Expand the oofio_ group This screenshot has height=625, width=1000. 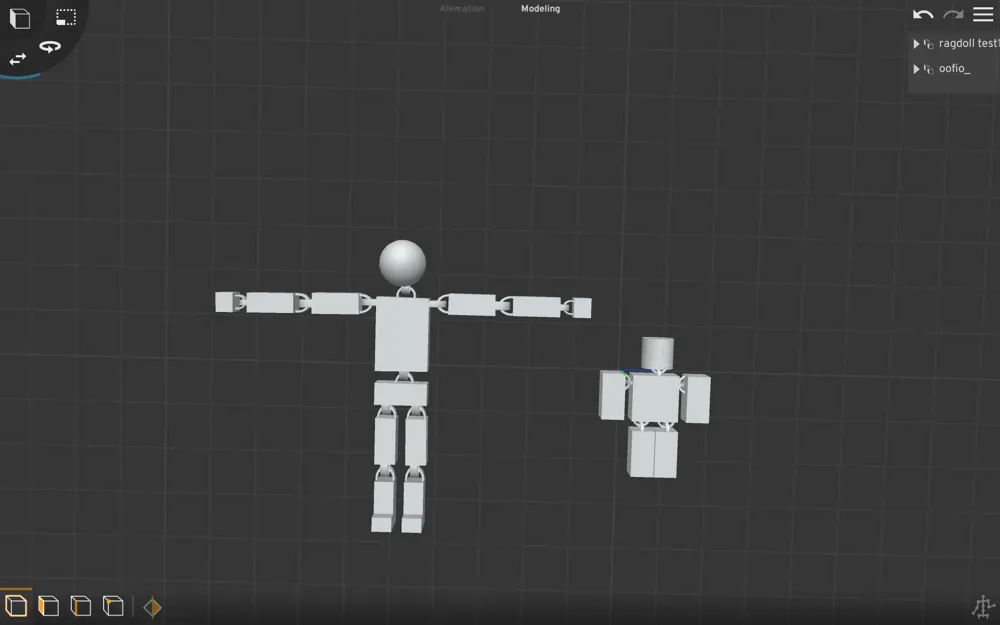click(x=916, y=69)
